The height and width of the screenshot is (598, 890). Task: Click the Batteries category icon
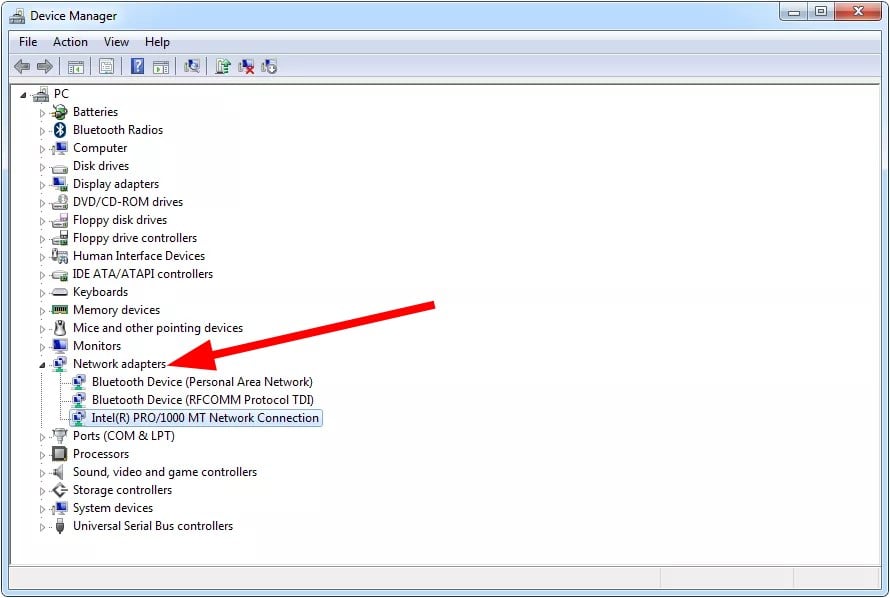[60, 112]
